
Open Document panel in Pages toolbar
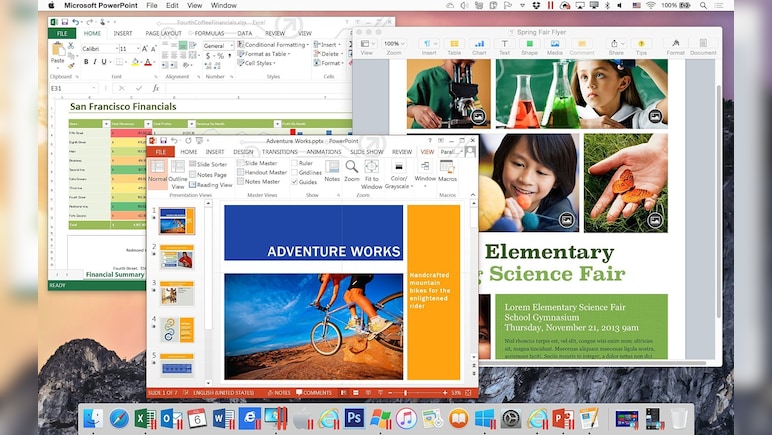(x=703, y=47)
